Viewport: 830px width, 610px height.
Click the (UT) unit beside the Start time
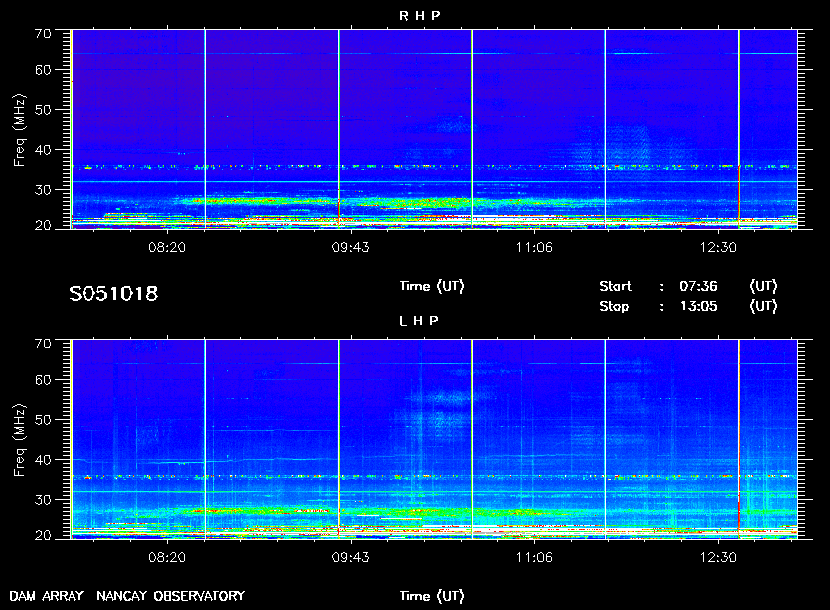(763, 286)
